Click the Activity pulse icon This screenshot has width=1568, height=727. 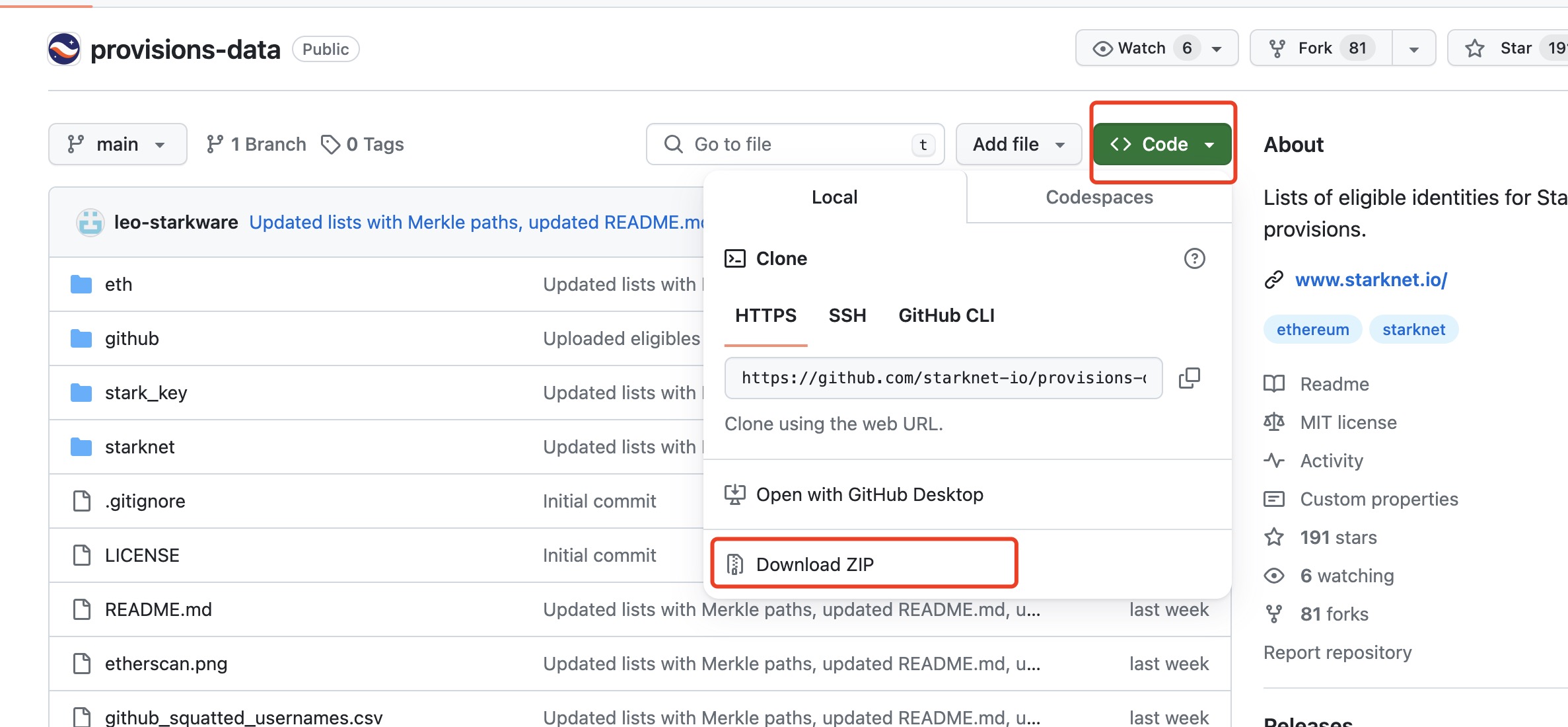click(1274, 461)
